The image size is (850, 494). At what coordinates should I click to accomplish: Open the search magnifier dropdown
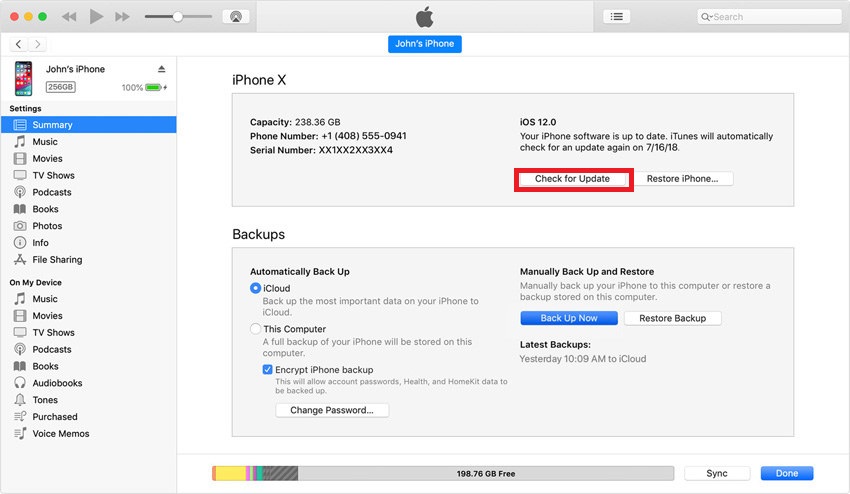click(x=706, y=17)
